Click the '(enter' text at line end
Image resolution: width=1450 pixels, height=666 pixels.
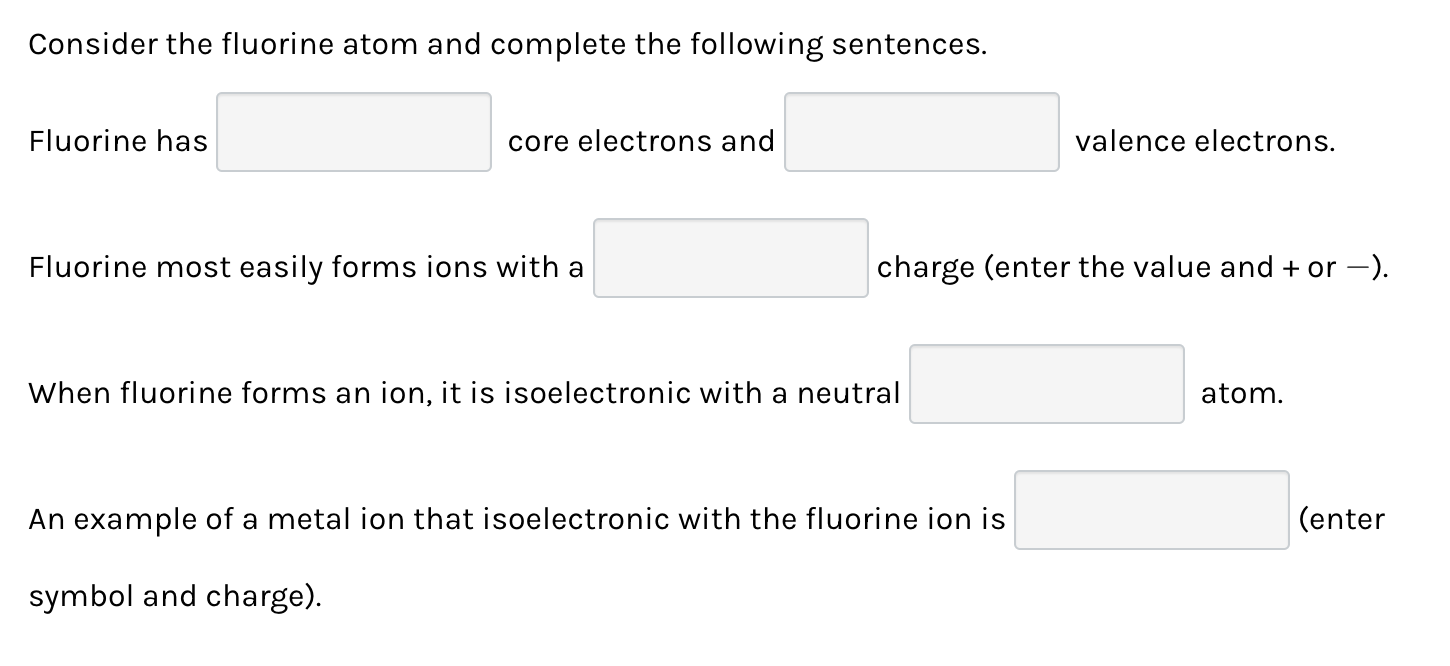pos(1341,520)
